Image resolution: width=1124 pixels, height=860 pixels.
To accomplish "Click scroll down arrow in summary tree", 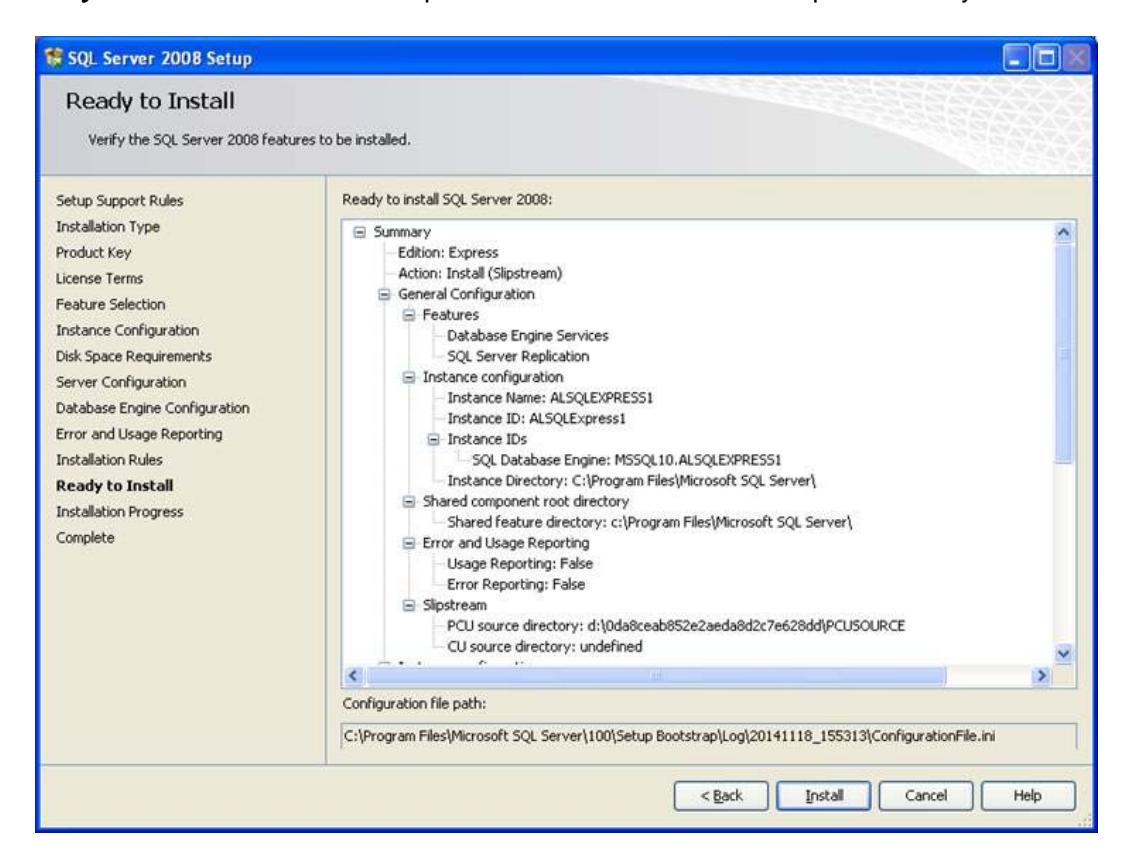I will 1064,653.
